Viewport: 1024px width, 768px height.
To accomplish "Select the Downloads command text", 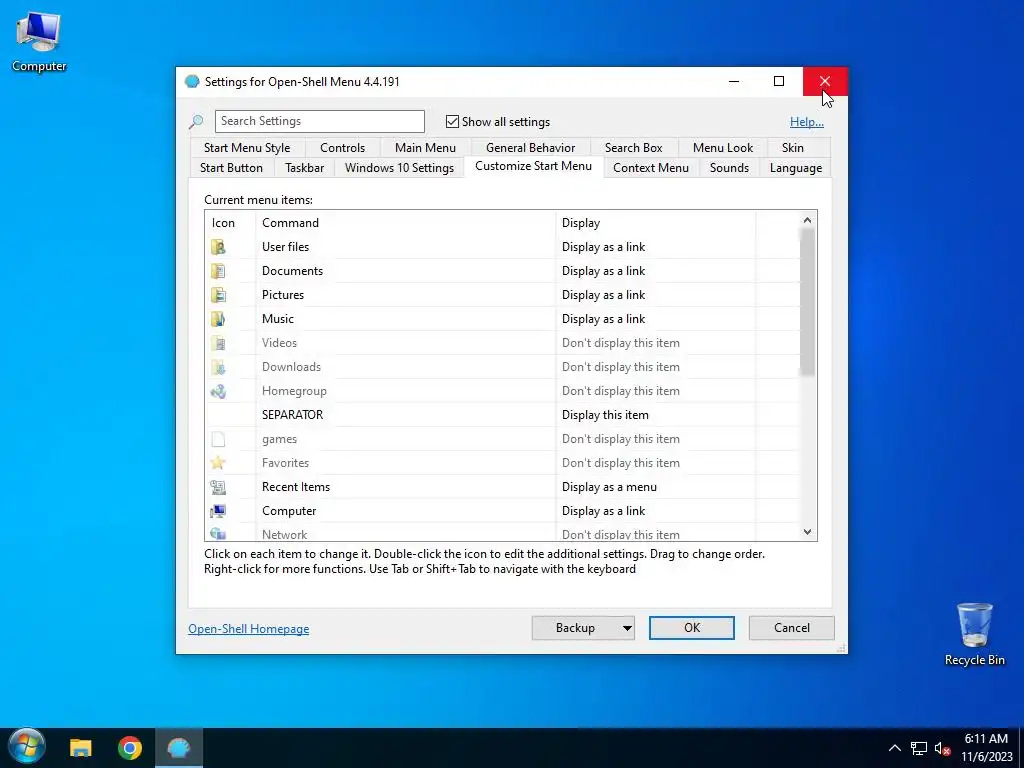I will tap(291, 367).
